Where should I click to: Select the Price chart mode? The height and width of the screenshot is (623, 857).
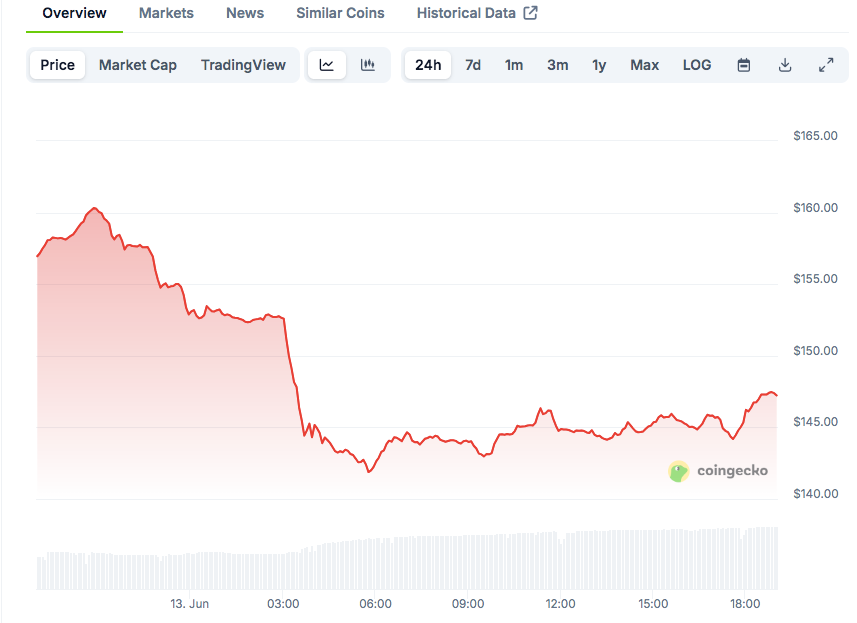pyautogui.click(x=57, y=65)
